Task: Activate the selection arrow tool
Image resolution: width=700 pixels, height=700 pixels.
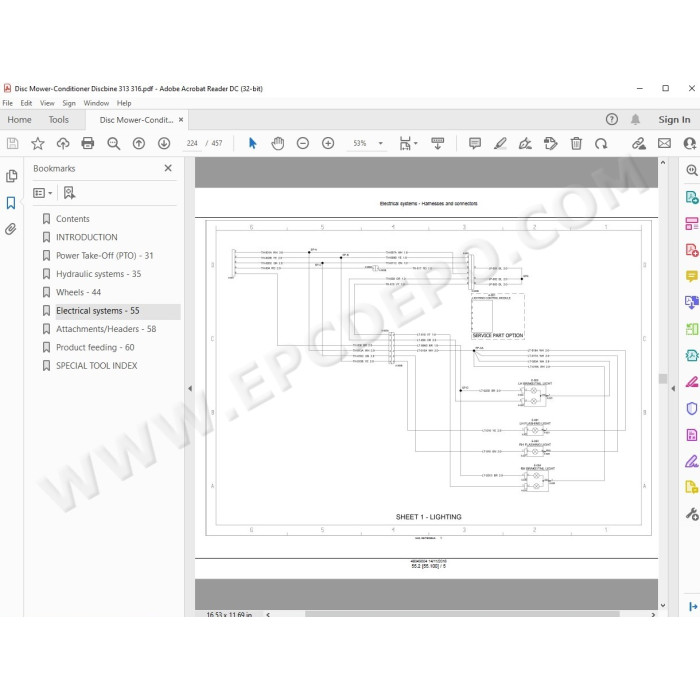Action: tap(253, 143)
